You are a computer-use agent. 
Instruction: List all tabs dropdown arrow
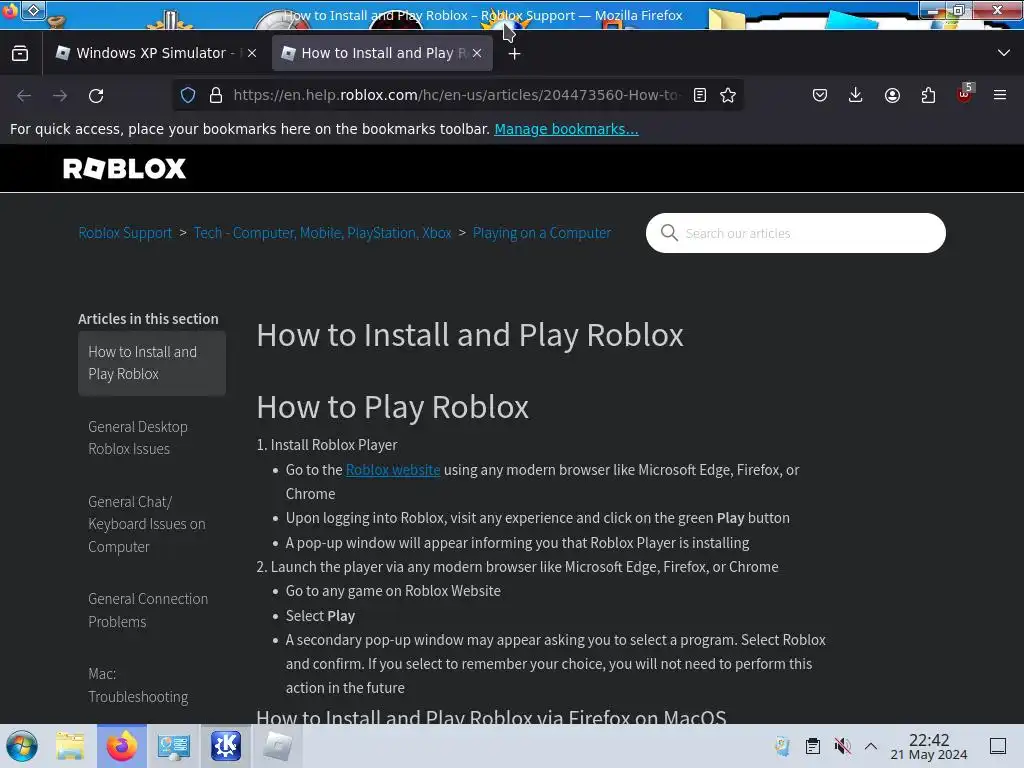[x=1004, y=53]
